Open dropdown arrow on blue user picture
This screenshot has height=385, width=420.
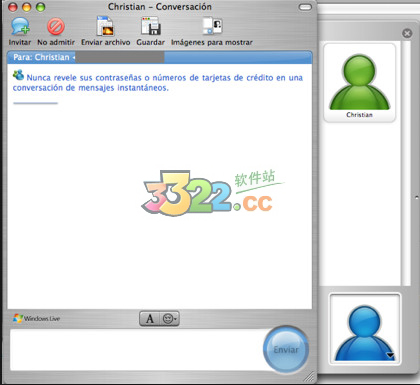coord(390,355)
